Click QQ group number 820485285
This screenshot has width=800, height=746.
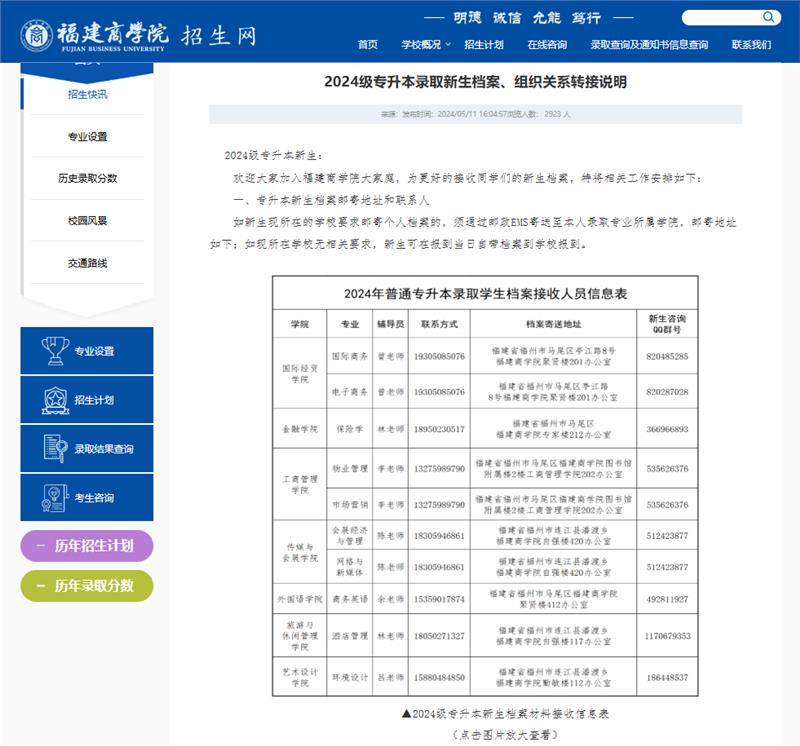[x=667, y=356]
